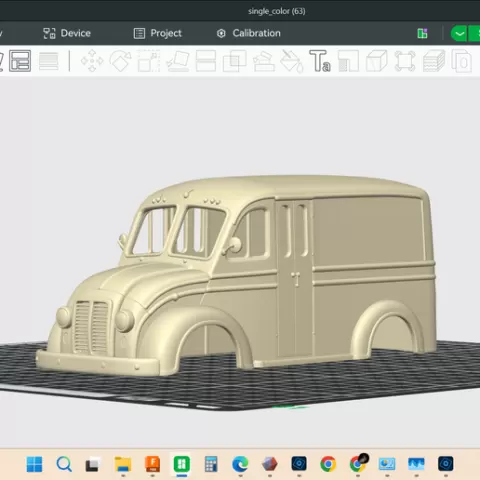Open the Mesh Boolean tool
This screenshot has width=480, height=480.
pyautogui.click(x=234, y=61)
